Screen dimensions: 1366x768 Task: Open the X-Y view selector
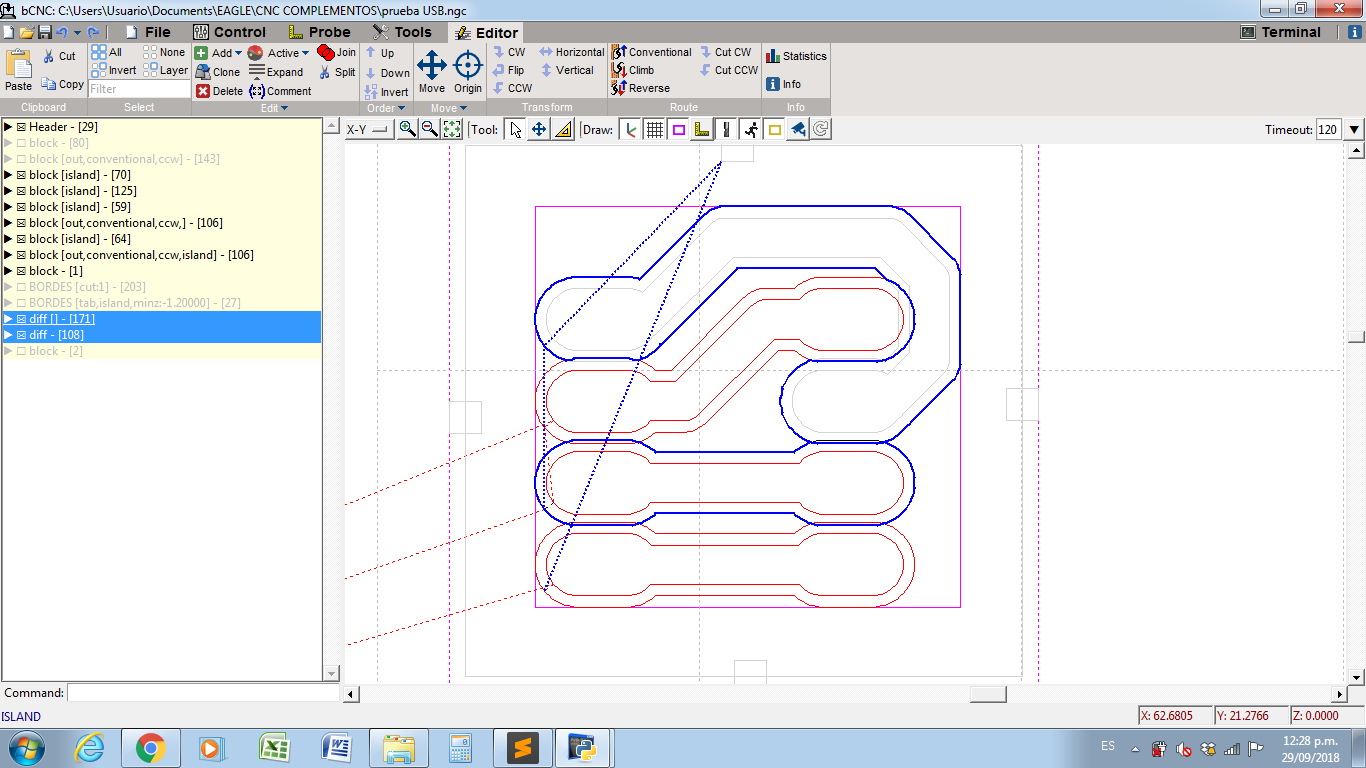369,129
